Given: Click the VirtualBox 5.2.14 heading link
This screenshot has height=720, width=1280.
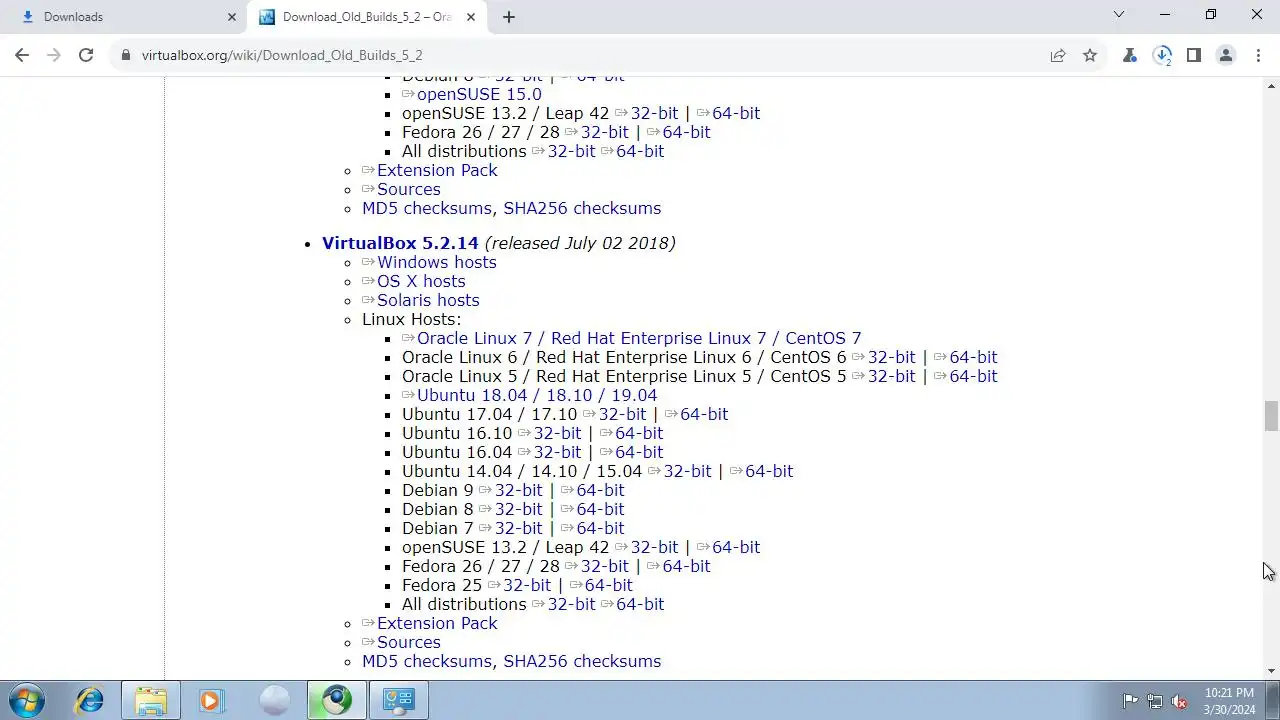Looking at the screenshot, I should 400,243.
